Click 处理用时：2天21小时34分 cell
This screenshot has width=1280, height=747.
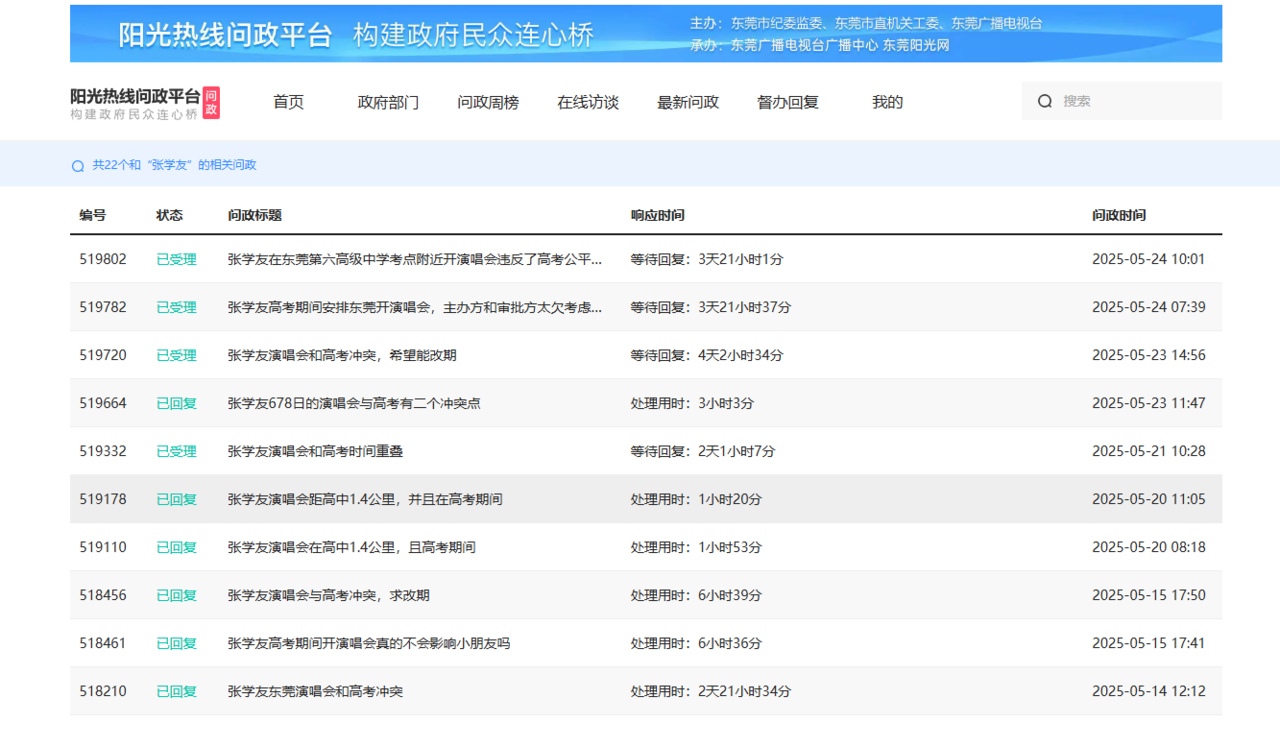tap(710, 691)
